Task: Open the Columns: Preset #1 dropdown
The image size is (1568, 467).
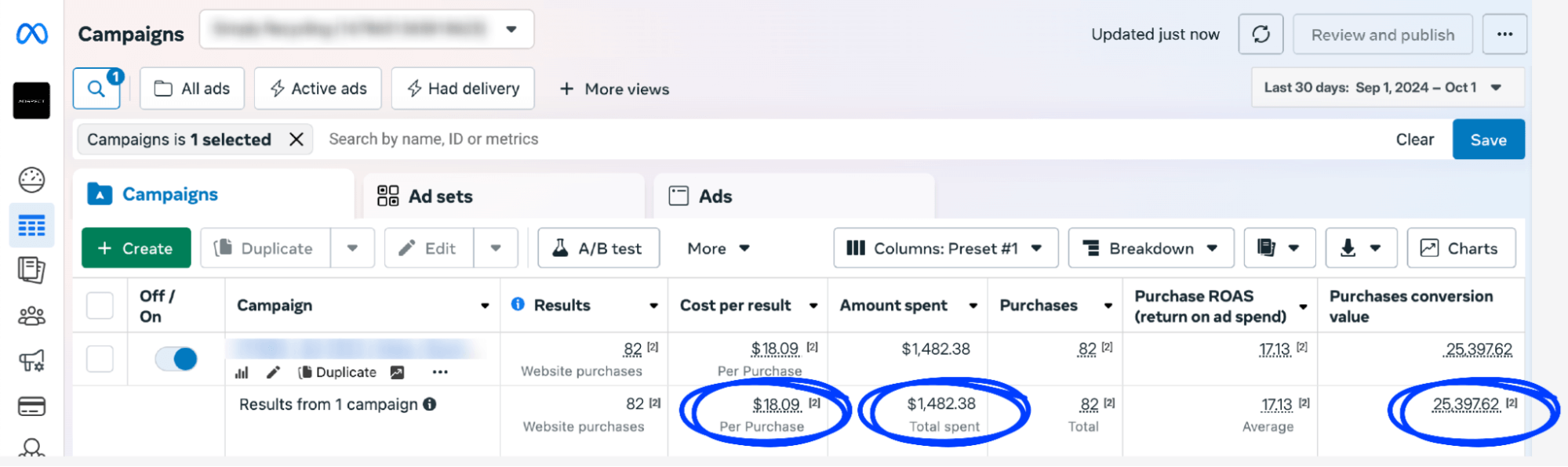Action: click(944, 248)
